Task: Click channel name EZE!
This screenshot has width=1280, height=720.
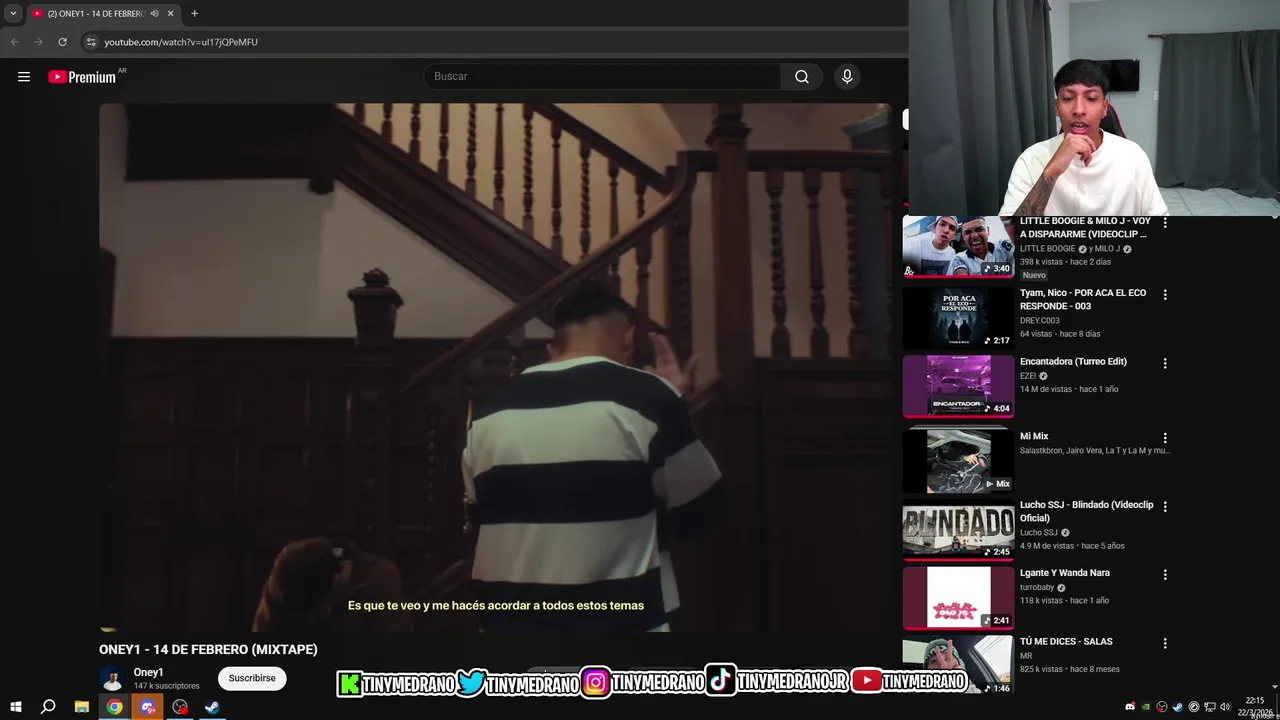Action: [x=1028, y=376]
